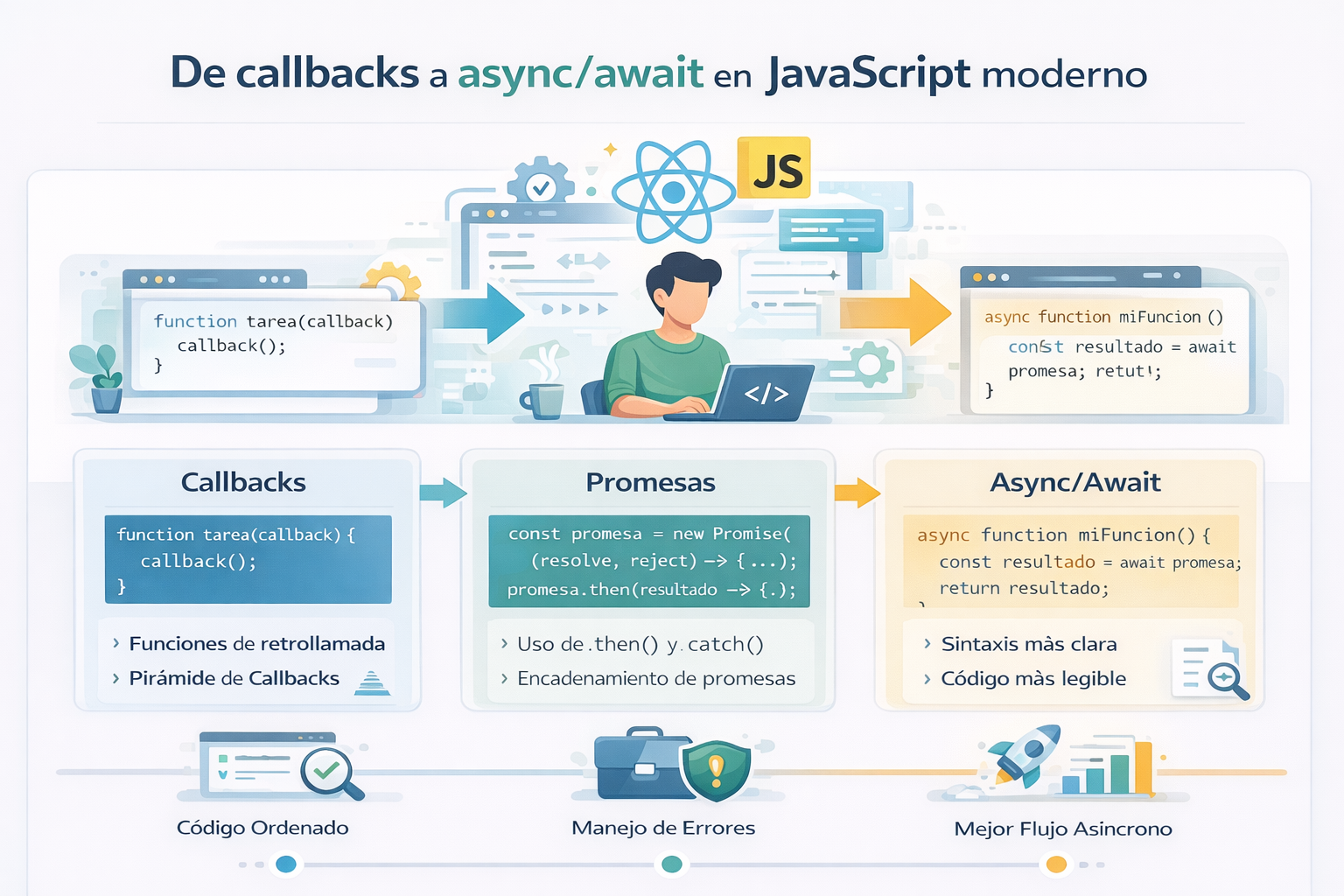Click the small teal arrow between Callbacks and Promesas
This screenshot has width=1344, height=896.
444,493
